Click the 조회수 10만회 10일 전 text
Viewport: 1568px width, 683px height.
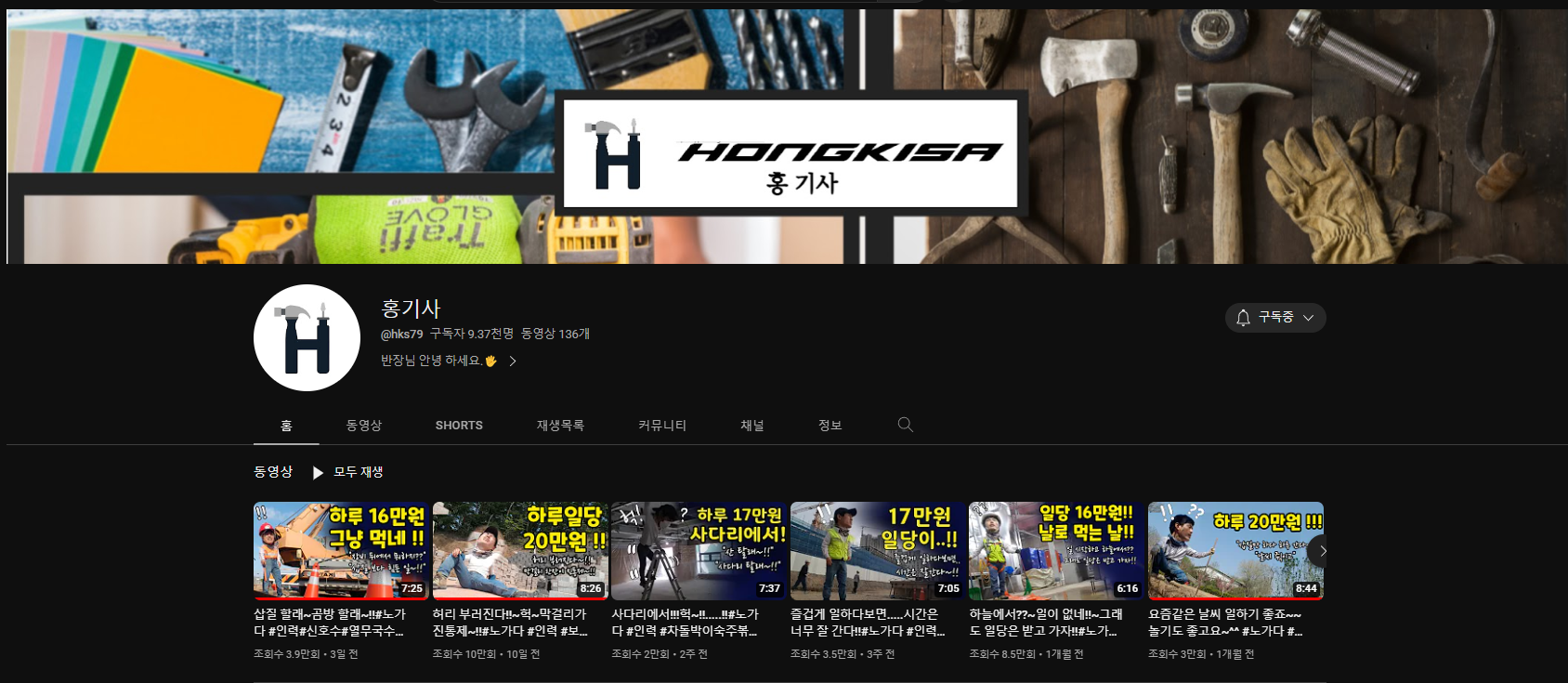(x=486, y=654)
